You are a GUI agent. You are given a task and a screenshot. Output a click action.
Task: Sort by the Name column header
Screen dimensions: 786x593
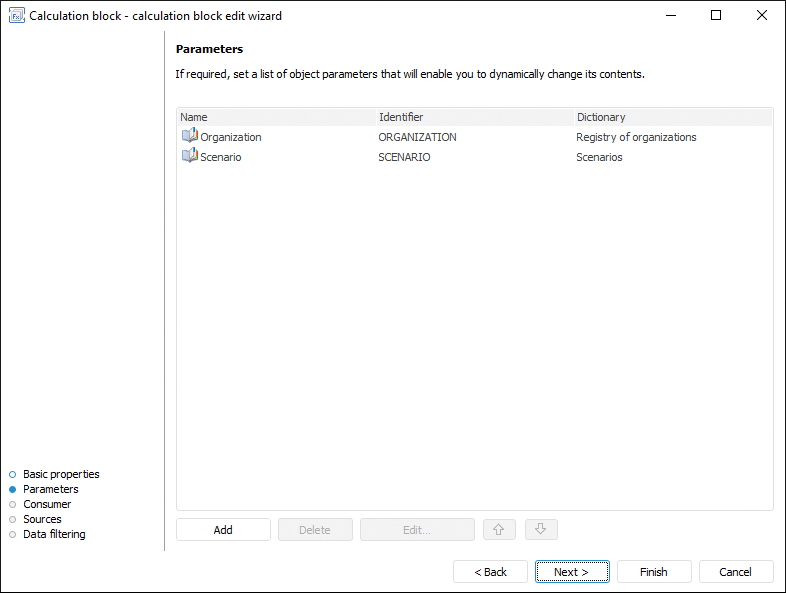point(276,117)
